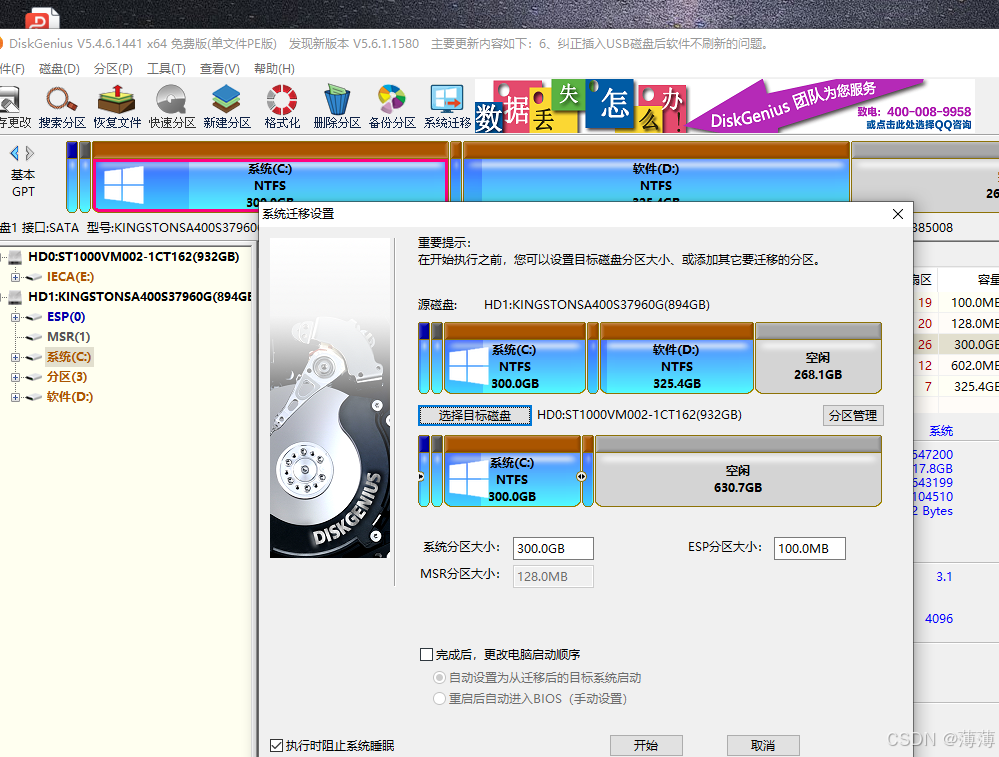Click Save Changes (存更改) toolbar icon
This screenshot has width=999, height=757.
13,106
